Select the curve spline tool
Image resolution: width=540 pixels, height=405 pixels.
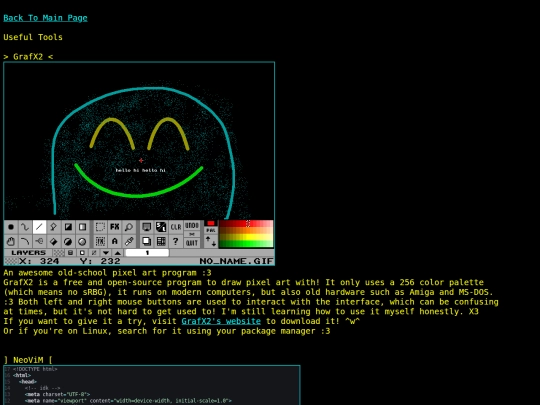(x=25, y=241)
